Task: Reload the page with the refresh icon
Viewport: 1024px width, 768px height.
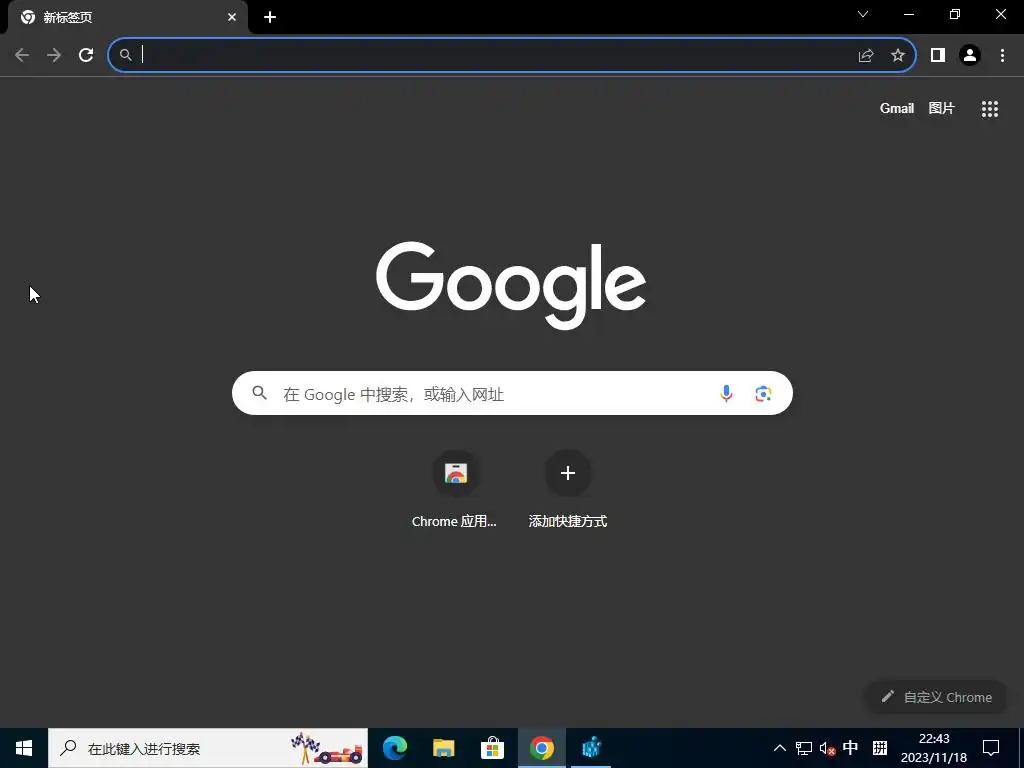Action: click(x=86, y=55)
